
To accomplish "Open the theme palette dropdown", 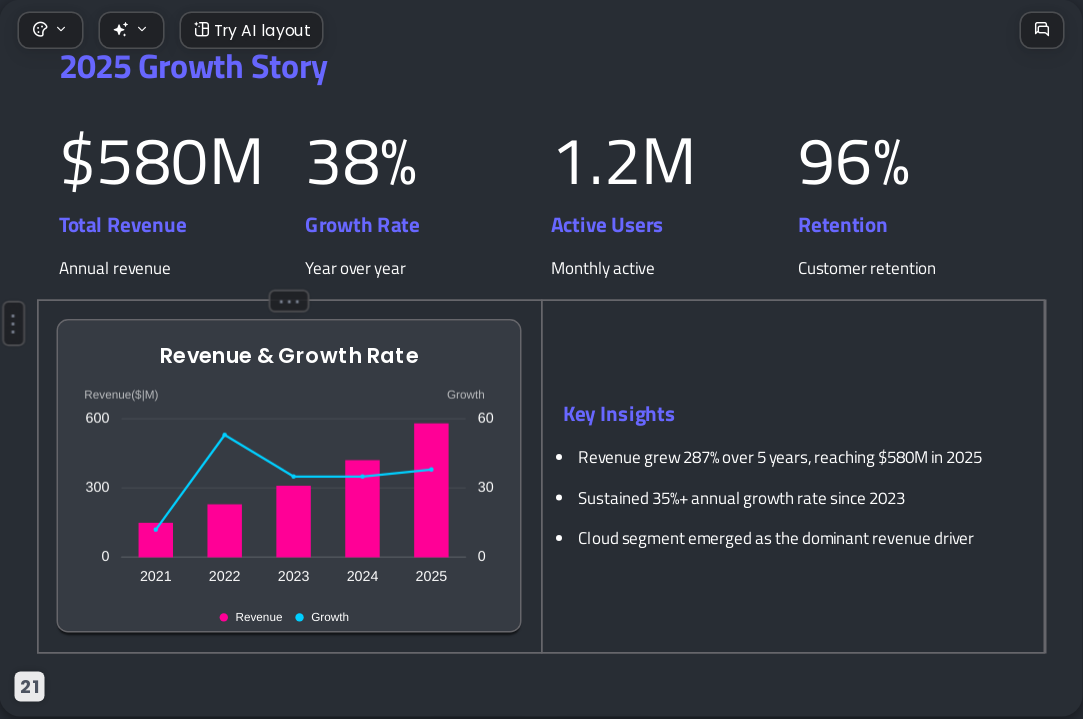I will 50,30.
